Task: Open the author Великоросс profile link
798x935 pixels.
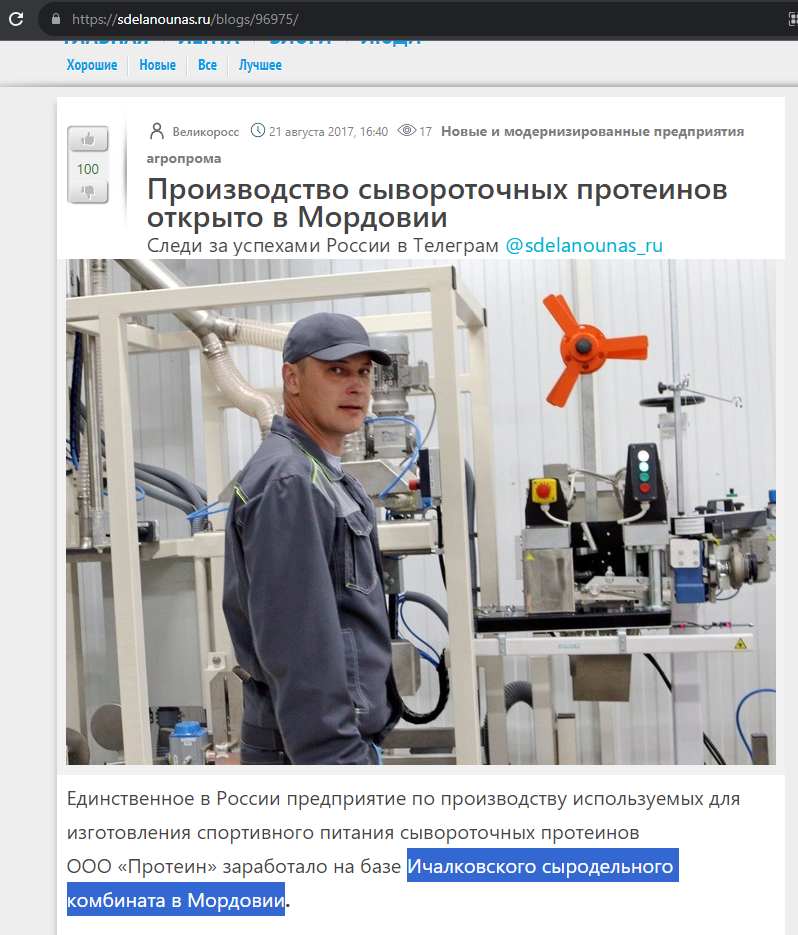Action: click(x=206, y=132)
